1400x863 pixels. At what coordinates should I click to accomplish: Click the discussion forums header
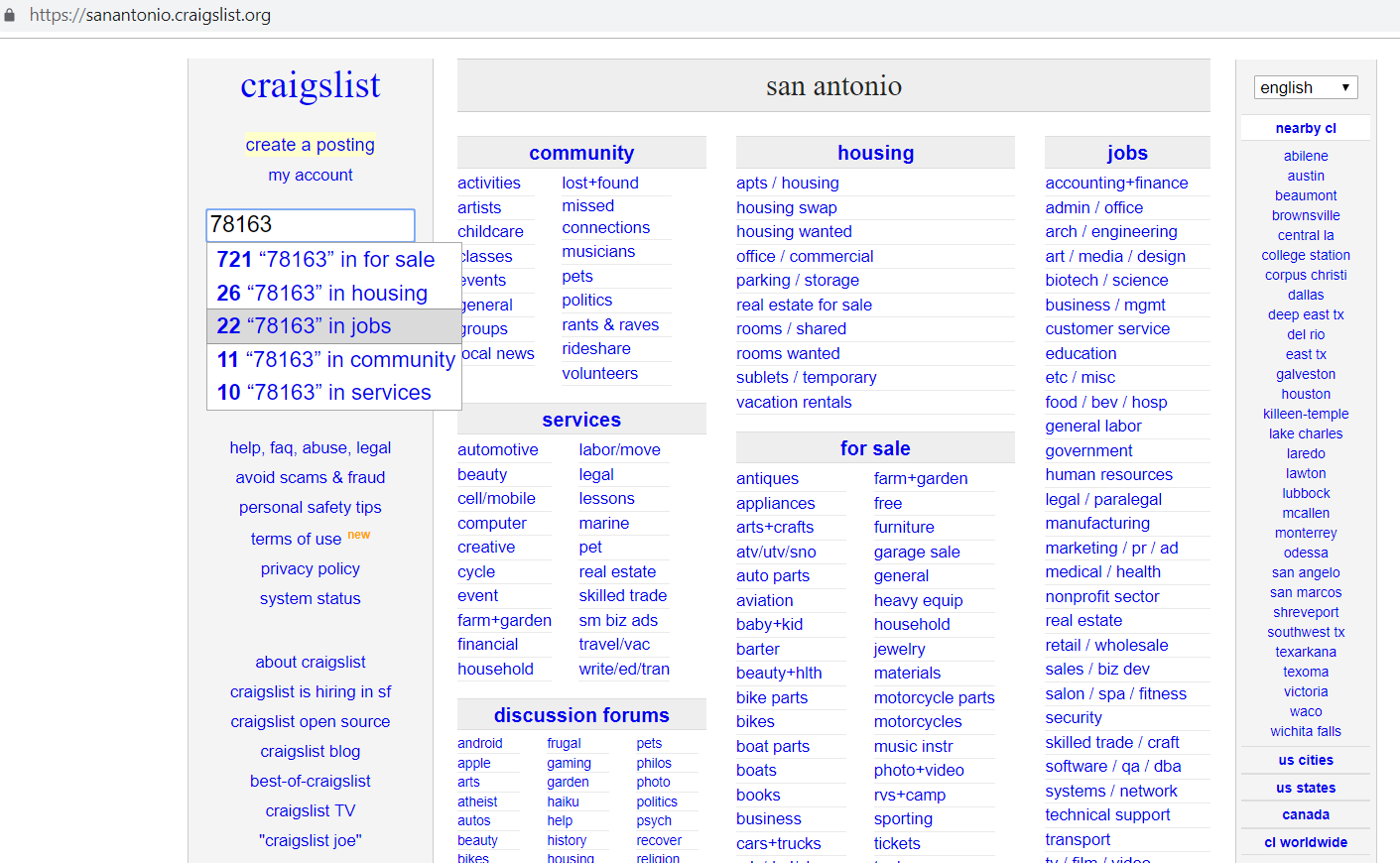click(x=581, y=715)
